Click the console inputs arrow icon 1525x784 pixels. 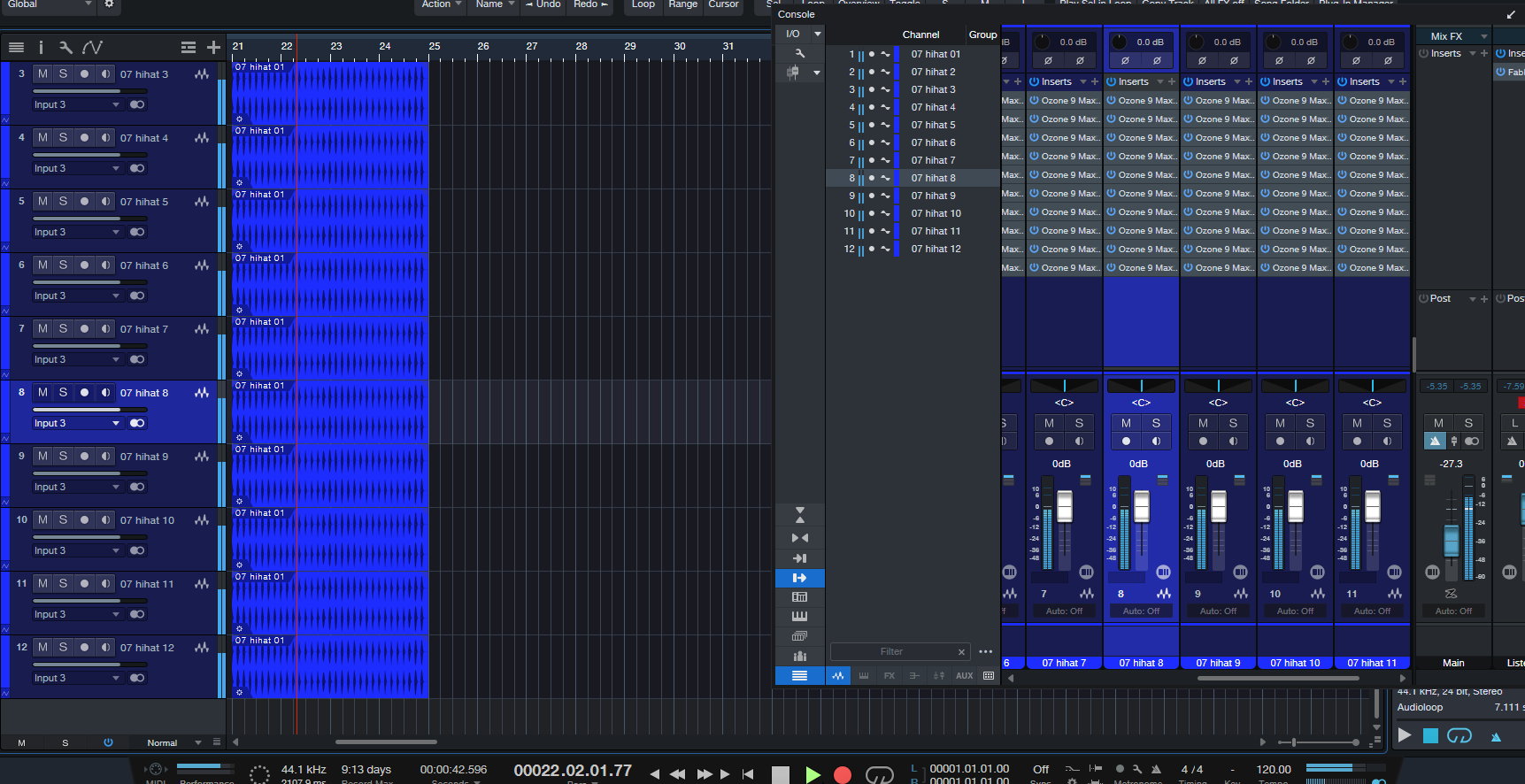(x=800, y=558)
